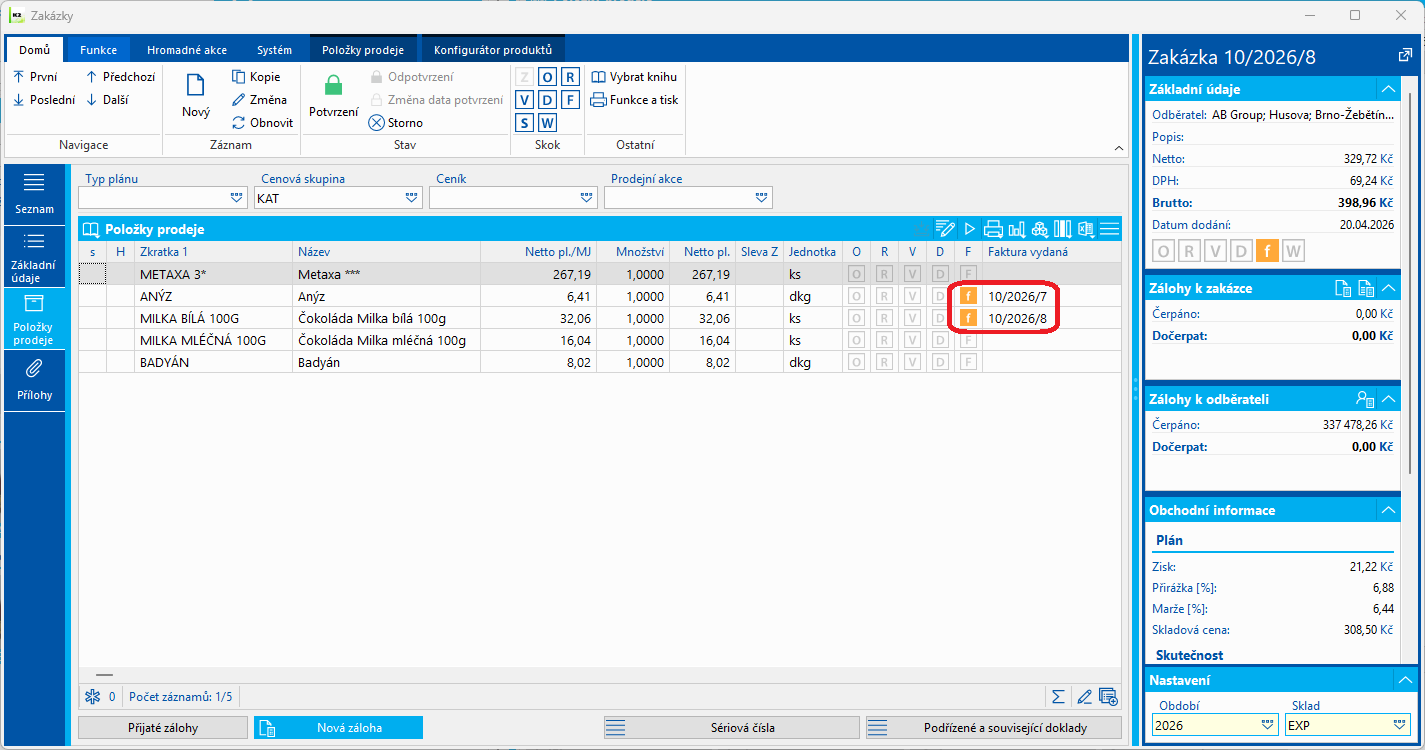Toggle the R jump button in Skok group
The image size is (1425, 750).
tap(570, 77)
